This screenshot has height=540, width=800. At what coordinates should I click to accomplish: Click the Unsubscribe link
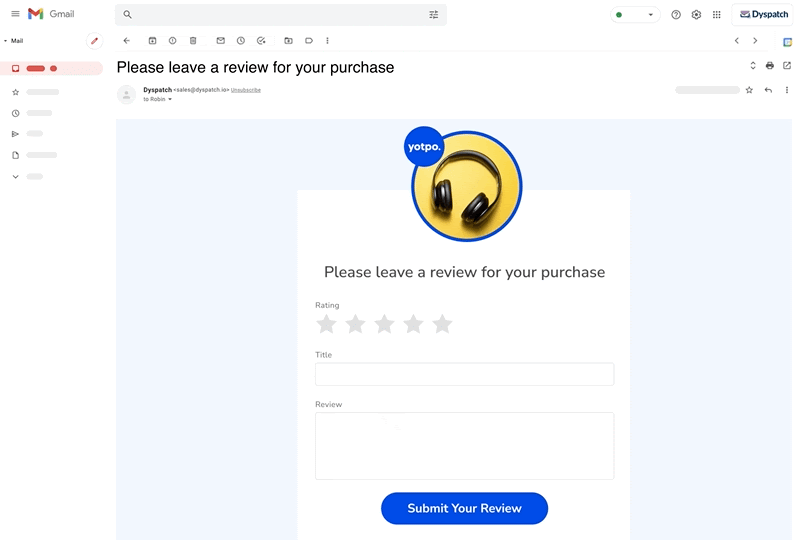[246, 90]
